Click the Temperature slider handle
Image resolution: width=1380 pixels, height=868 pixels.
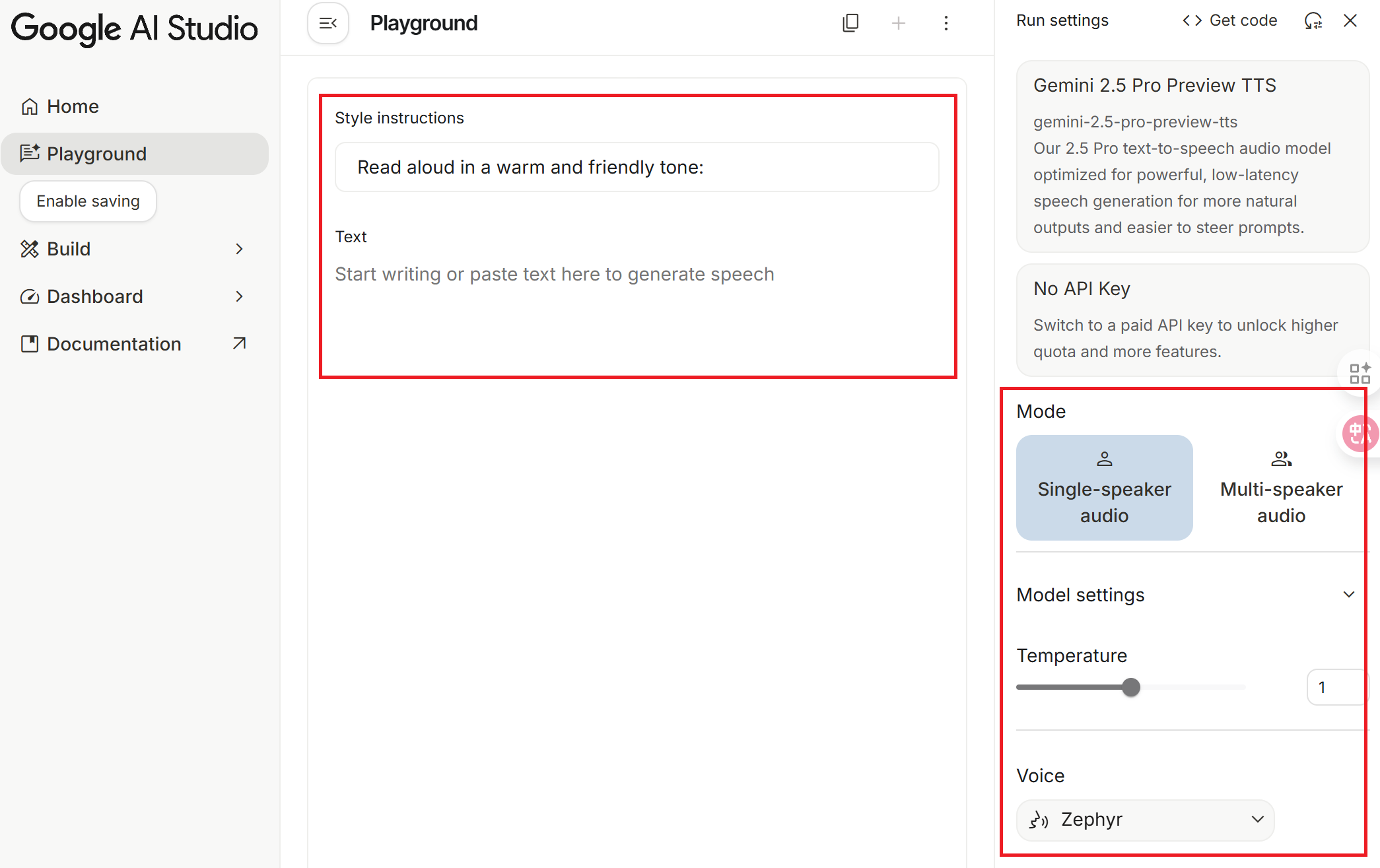tap(1131, 687)
